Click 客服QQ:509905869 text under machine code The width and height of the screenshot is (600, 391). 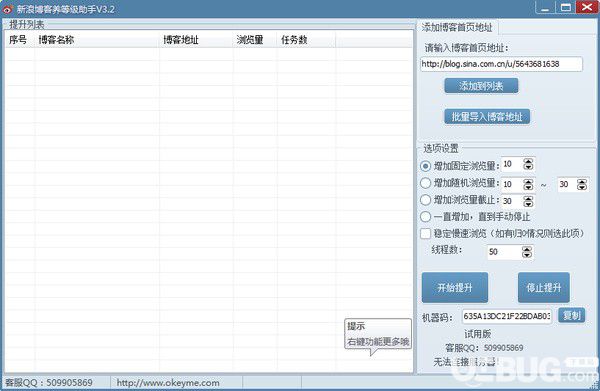click(484, 348)
